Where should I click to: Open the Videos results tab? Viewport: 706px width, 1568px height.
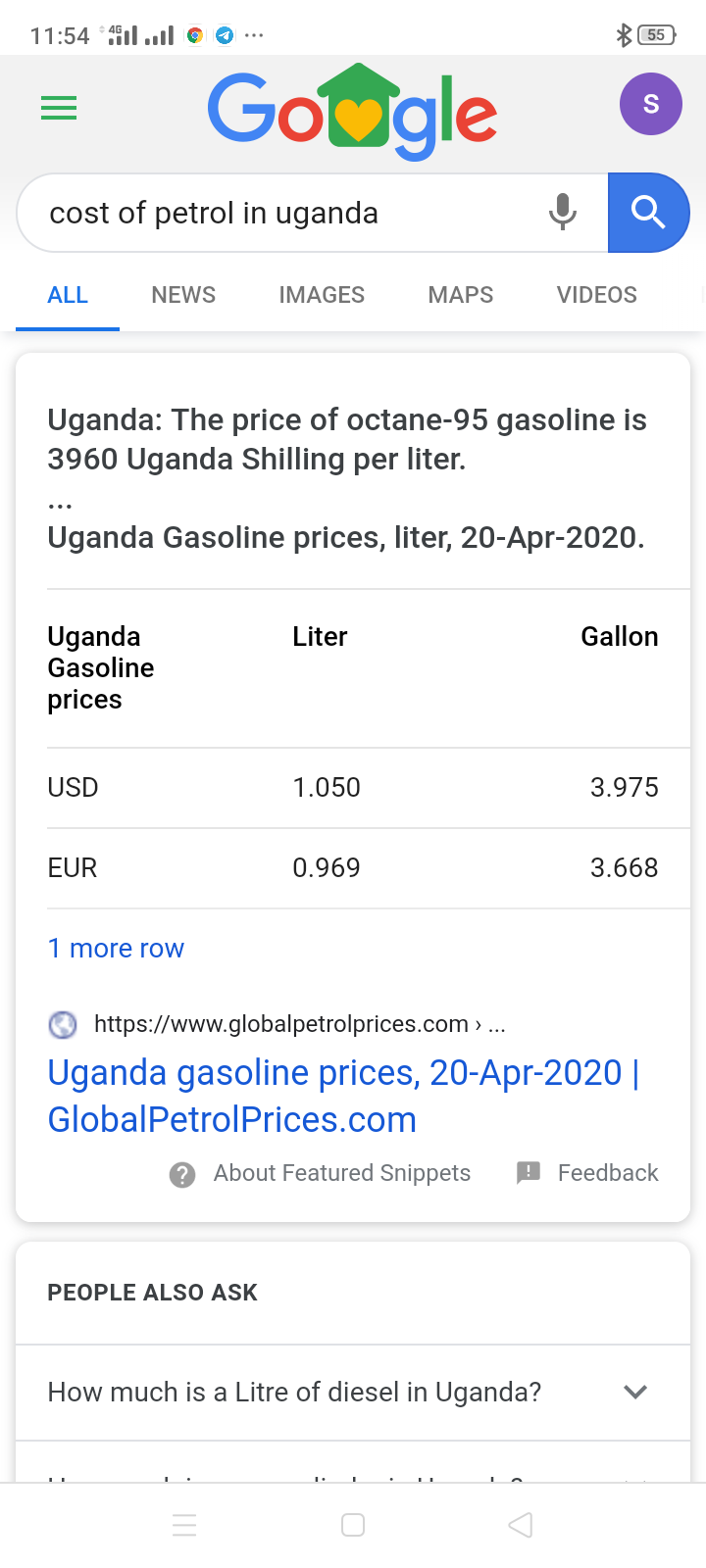pos(596,295)
